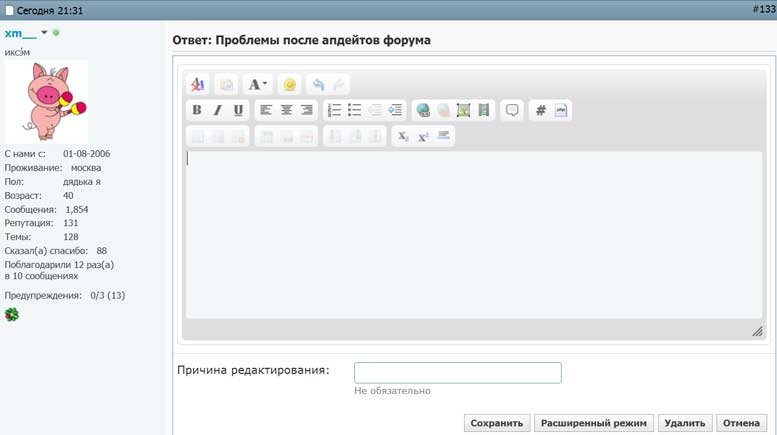This screenshot has height=435, width=777.
Task: Apply Subscript formatting
Action: pos(403,136)
